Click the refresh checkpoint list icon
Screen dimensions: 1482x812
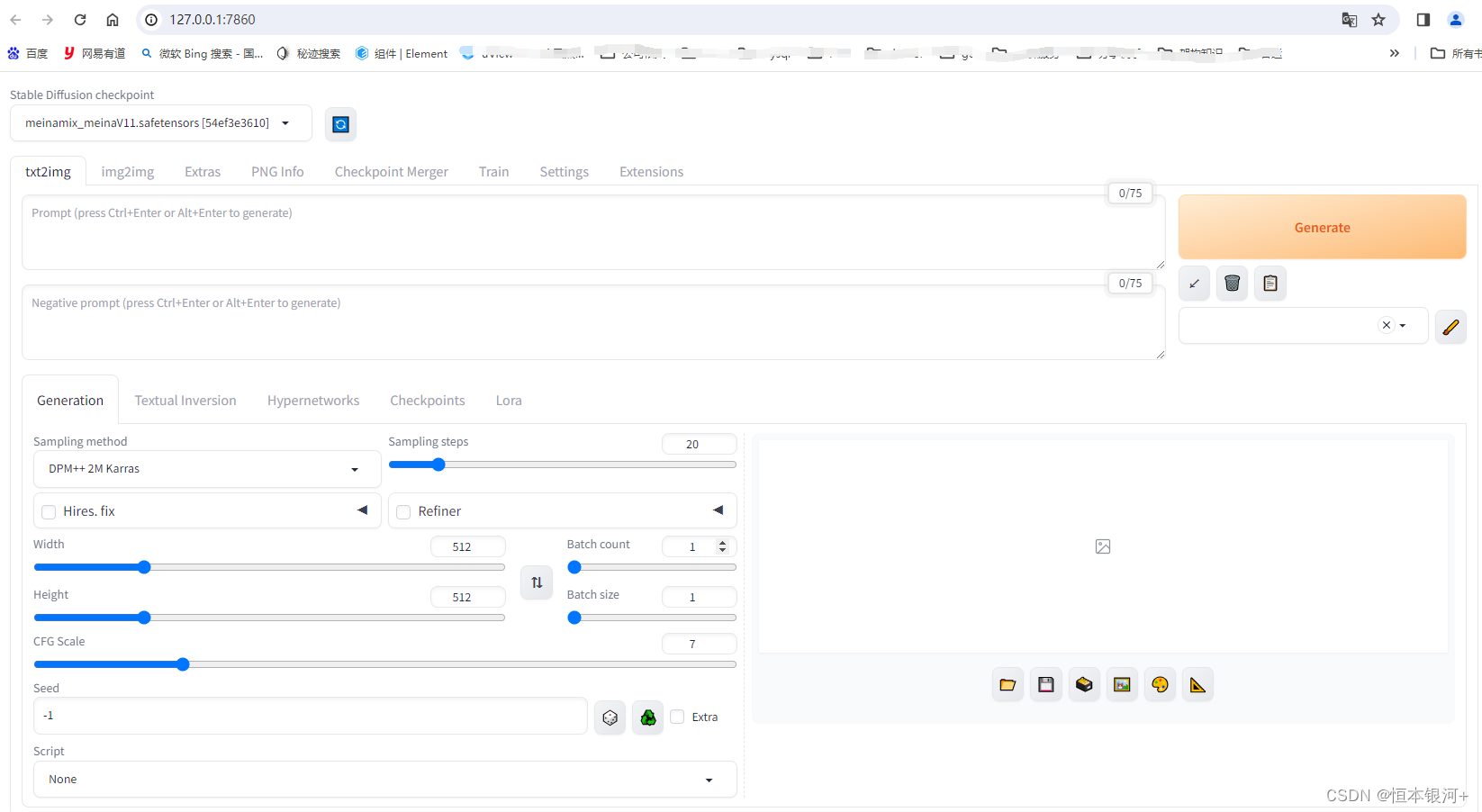click(340, 124)
